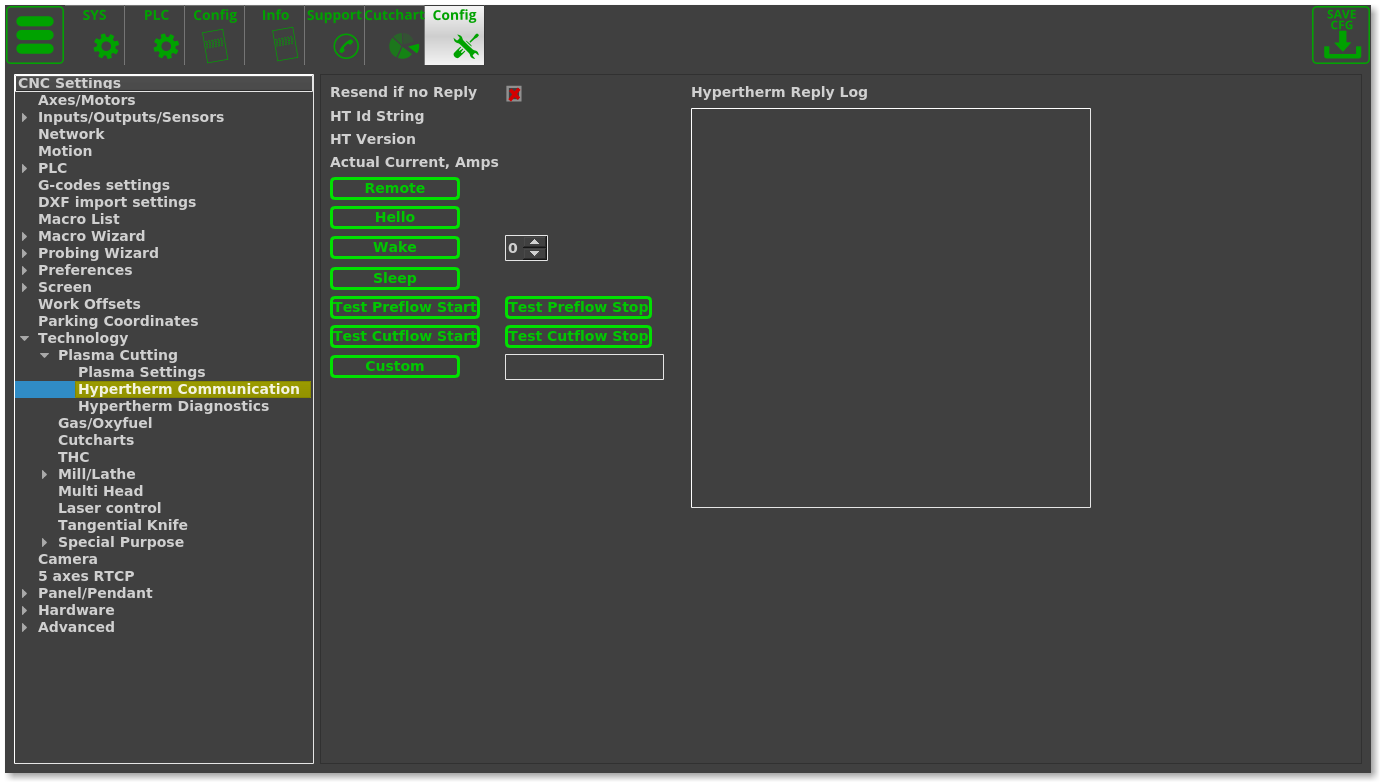This screenshot has width=1380, height=782.
Task: Open the hamburger main menu
Action: pos(35,35)
